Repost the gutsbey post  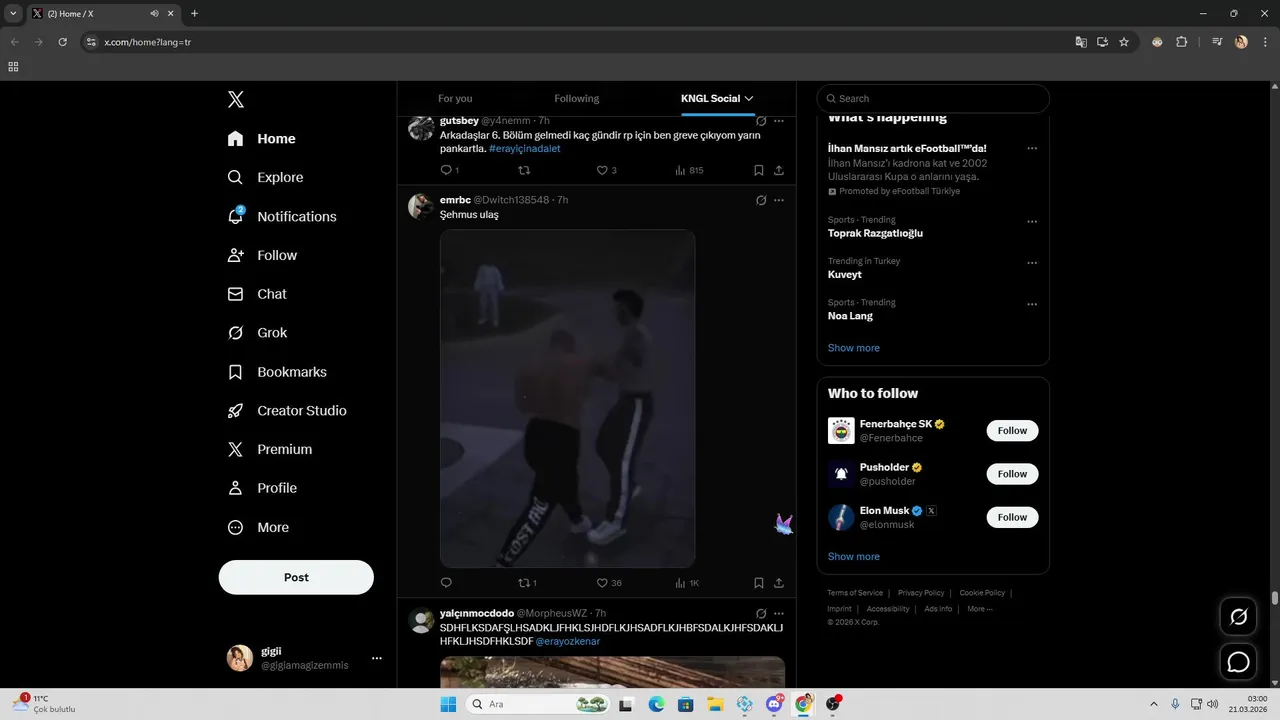pos(524,170)
